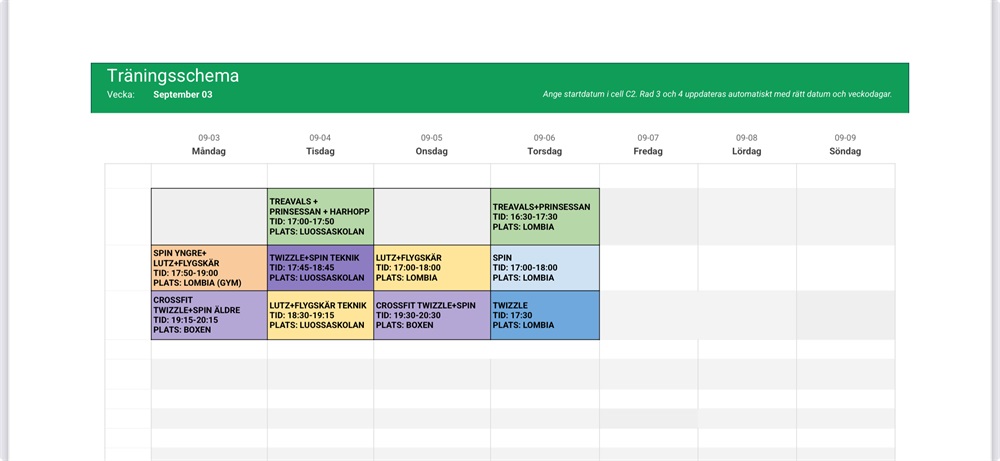Select the Crossfit Twizzle+Spin Äldre cell

point(209,315)
